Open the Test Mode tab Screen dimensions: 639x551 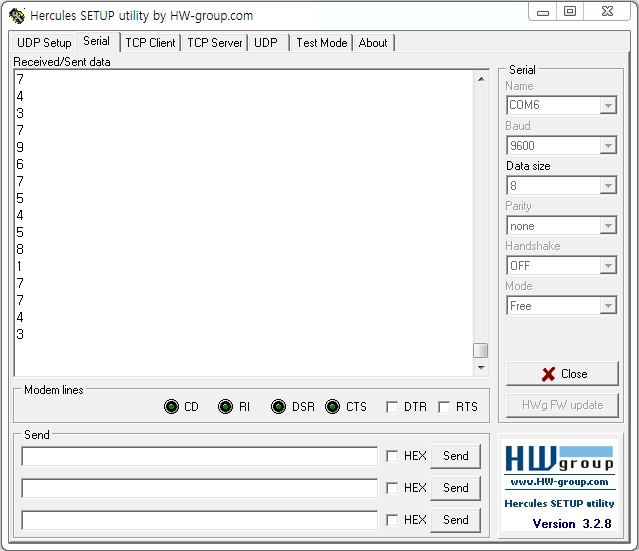pos(322,43)
